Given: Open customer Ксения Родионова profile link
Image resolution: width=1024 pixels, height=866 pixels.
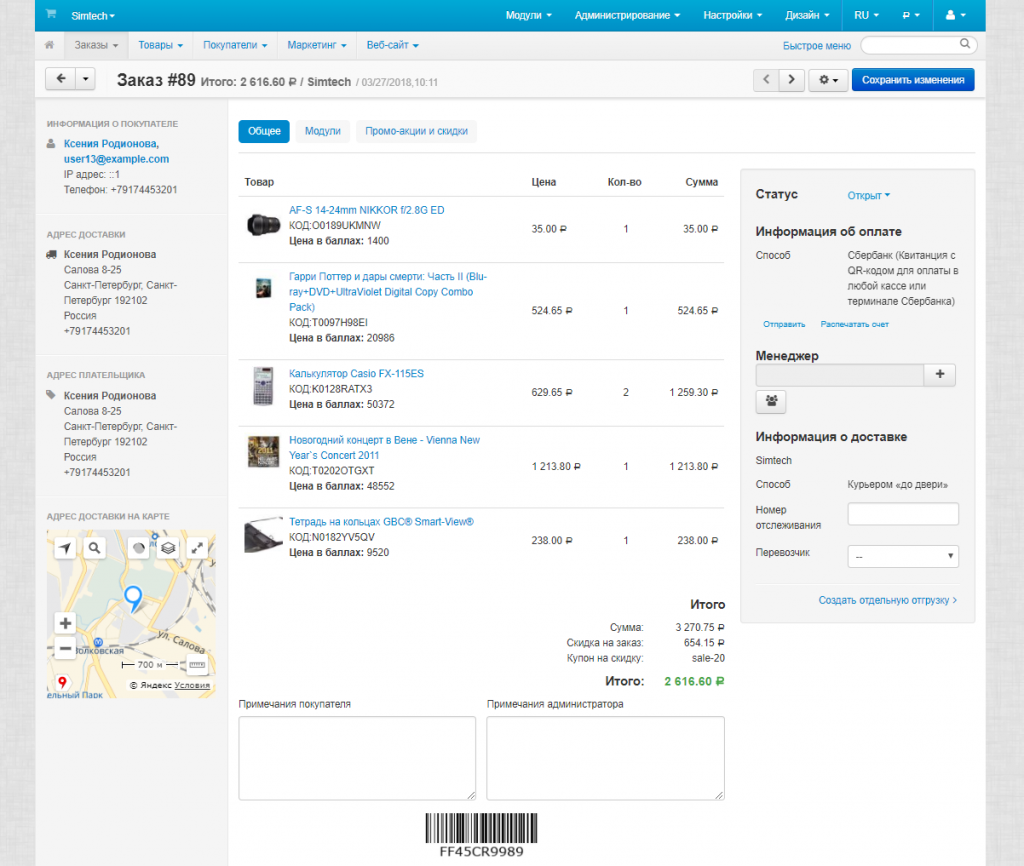Looking at the screenshot, I should pyautogui.click(x=111, y=144).
